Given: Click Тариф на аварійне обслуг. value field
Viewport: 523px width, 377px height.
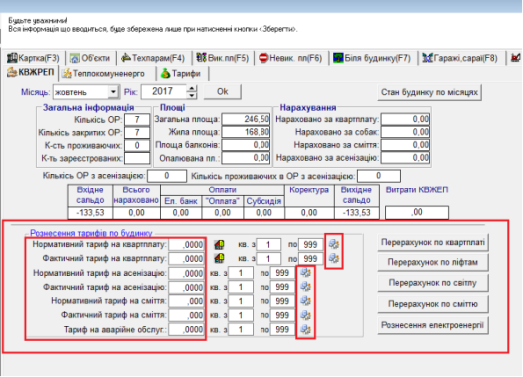Looking at the screenshot, I should [x=186, y=330].
